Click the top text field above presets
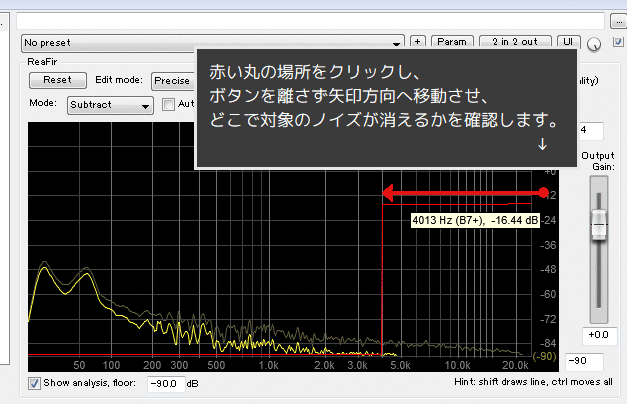Viewport: 627px width, 404px height. tap(310, 20)
